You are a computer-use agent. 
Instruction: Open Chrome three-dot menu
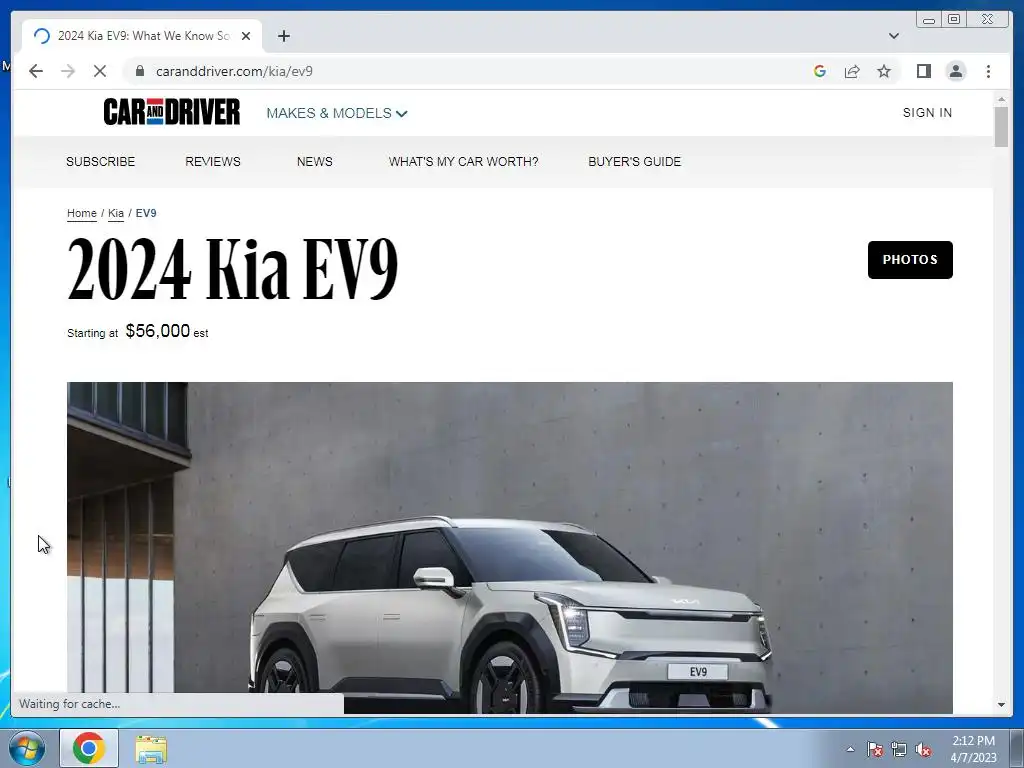click(x=988, y=71)
